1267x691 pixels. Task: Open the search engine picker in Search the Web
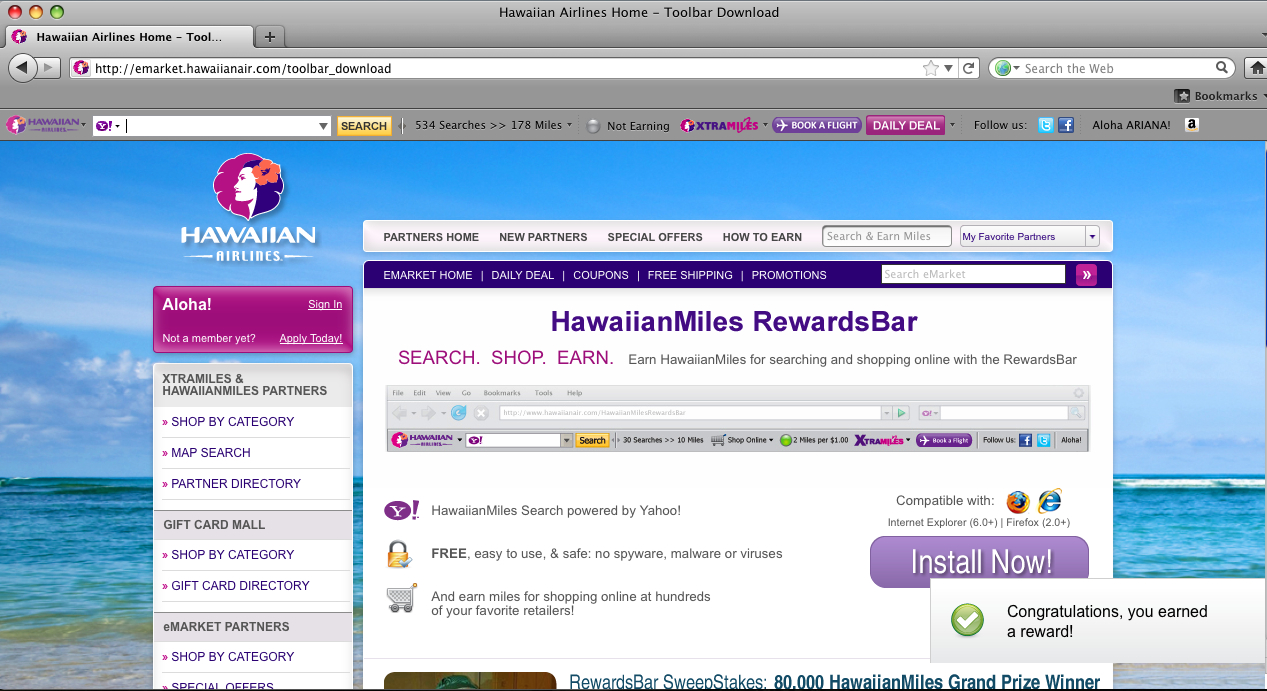tap(1007, 68)
